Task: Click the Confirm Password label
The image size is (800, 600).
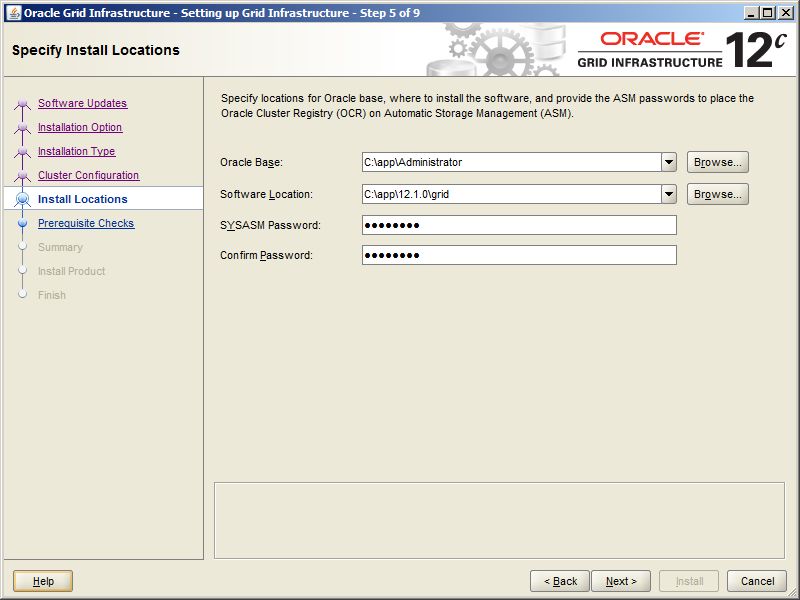Action: 266,255
